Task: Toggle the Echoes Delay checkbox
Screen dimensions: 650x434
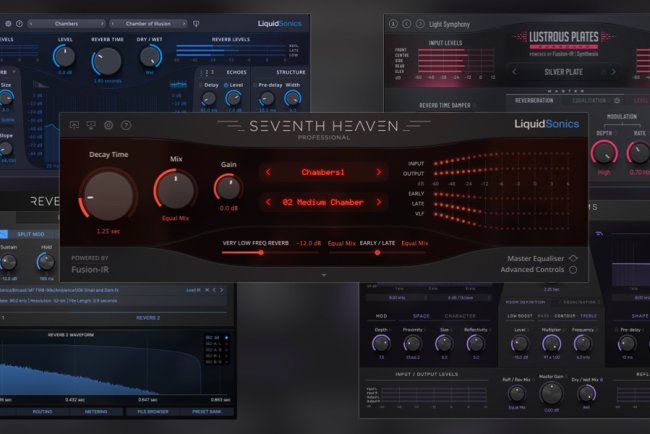Action: coord(200,85)
